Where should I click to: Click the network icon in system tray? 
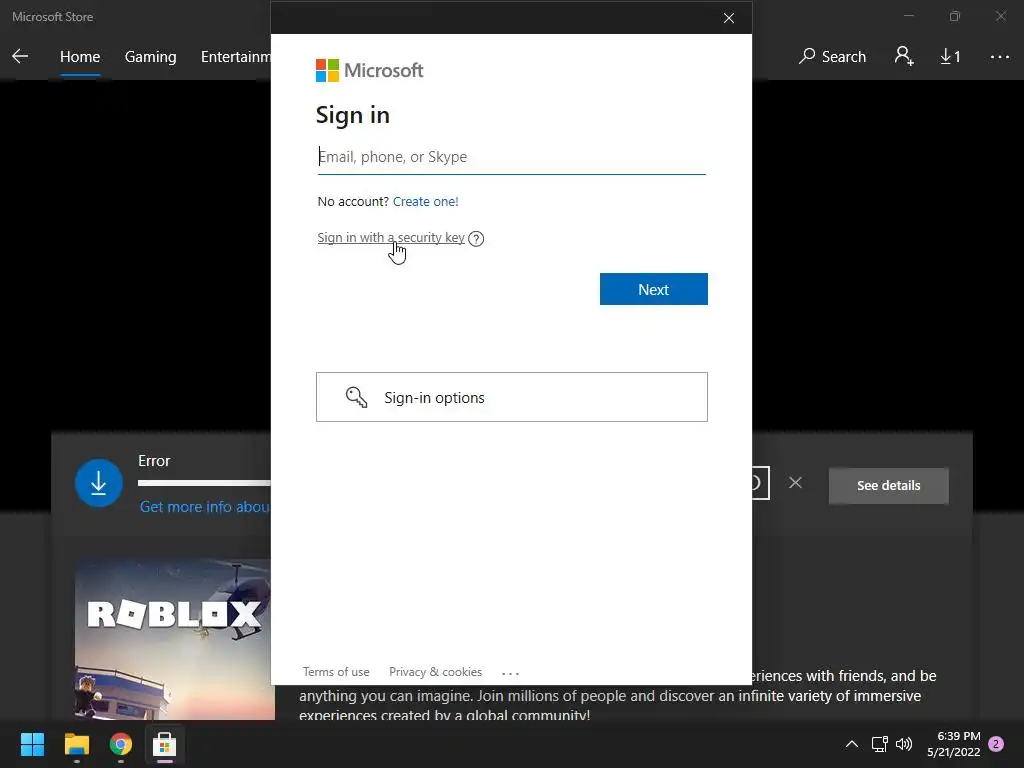tap(879, 744)
